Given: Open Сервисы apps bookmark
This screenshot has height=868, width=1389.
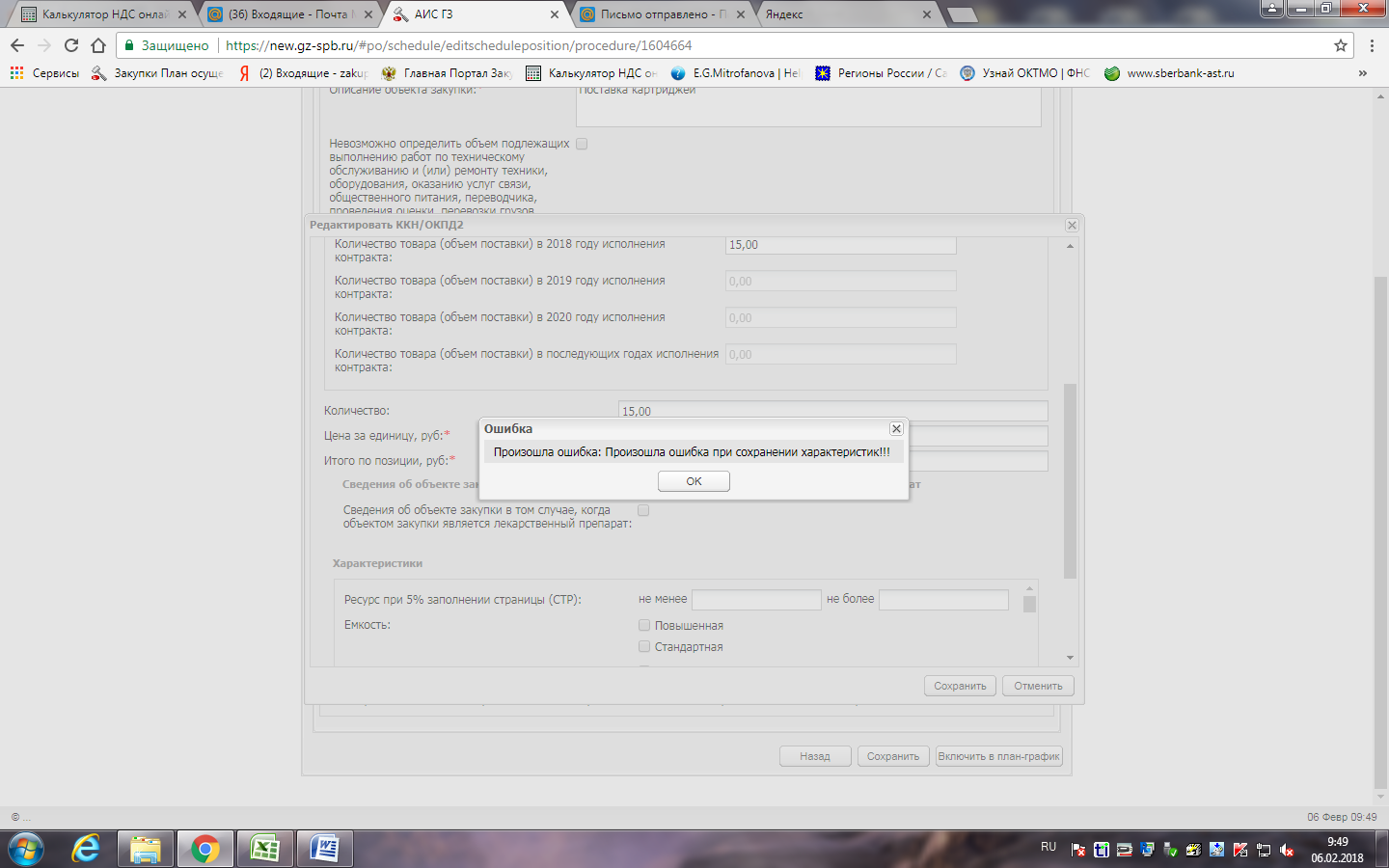Looking at the screenshot, I should click(x=44, y=73).
